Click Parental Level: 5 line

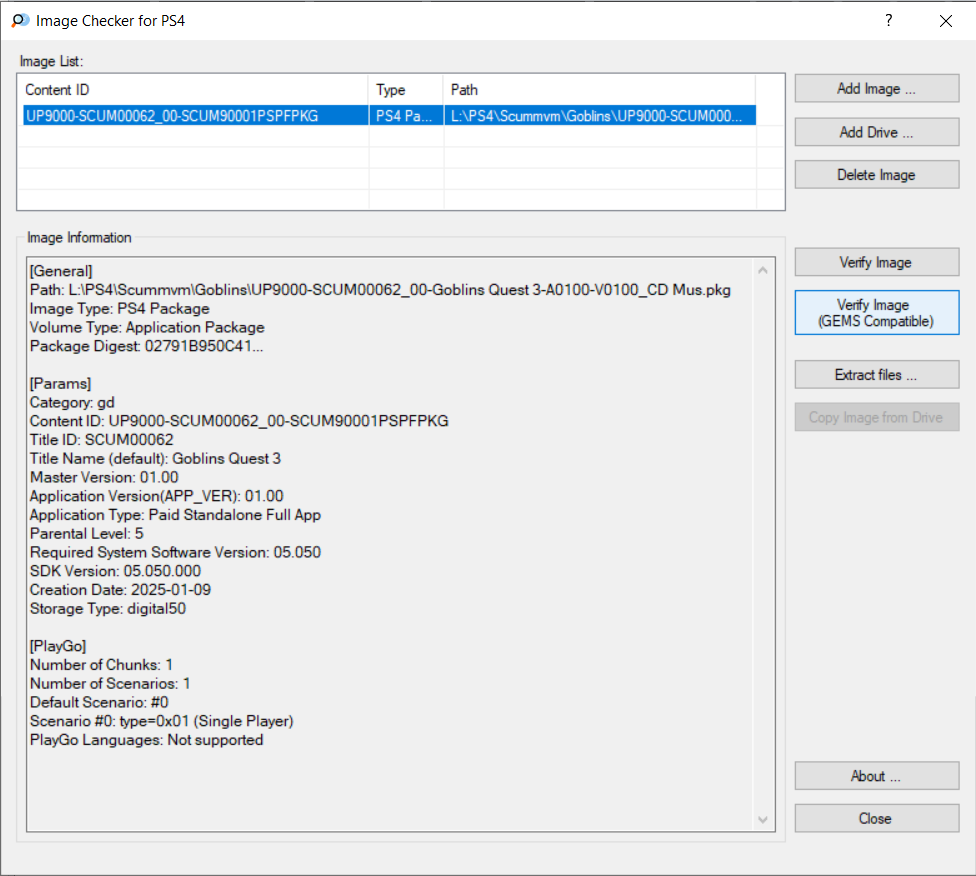pos(87,533)
